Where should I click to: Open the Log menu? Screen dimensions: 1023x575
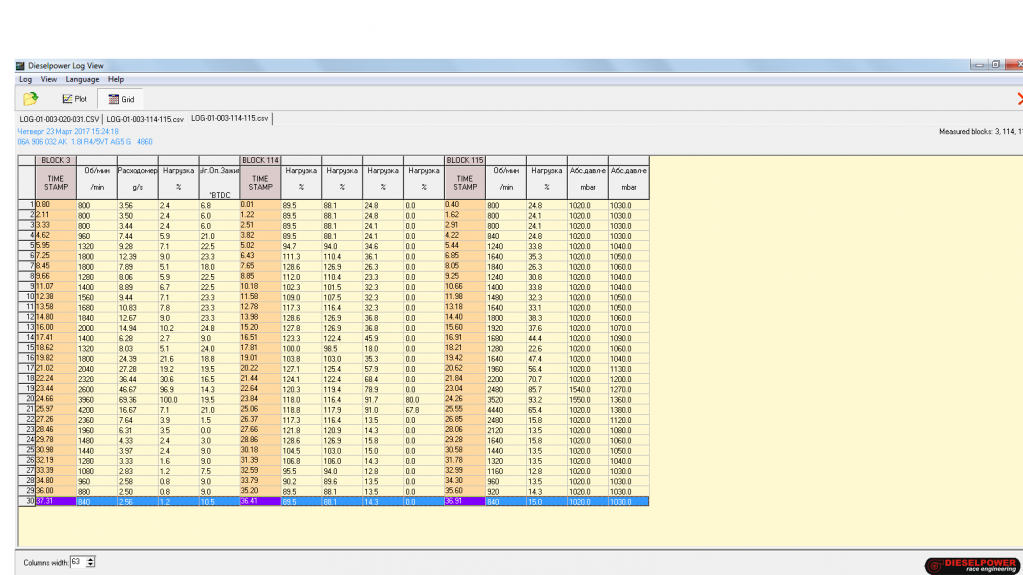coord(26,79)
